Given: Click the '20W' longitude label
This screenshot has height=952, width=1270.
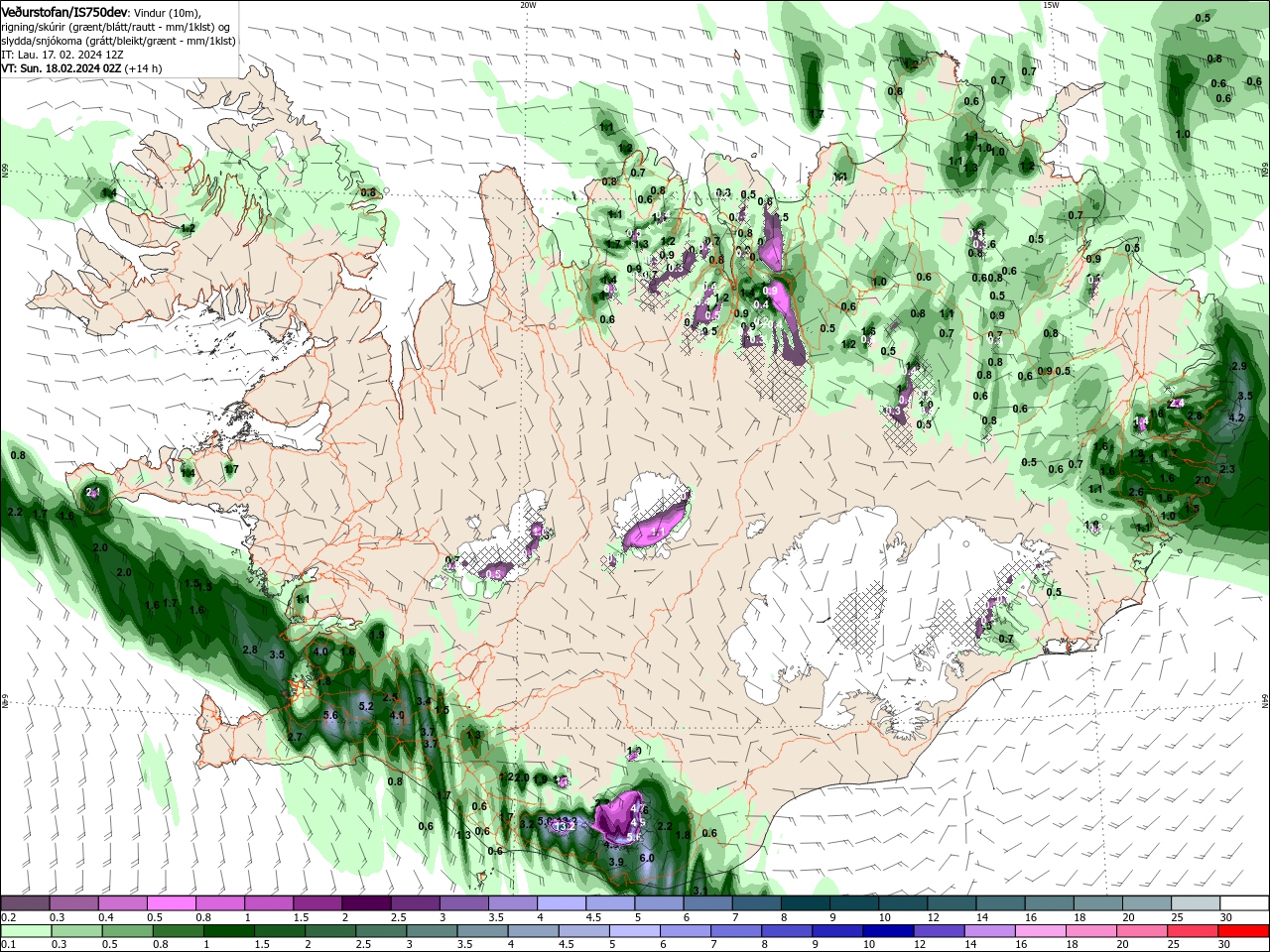Looking at the screenshot, I should pos(528,5).
